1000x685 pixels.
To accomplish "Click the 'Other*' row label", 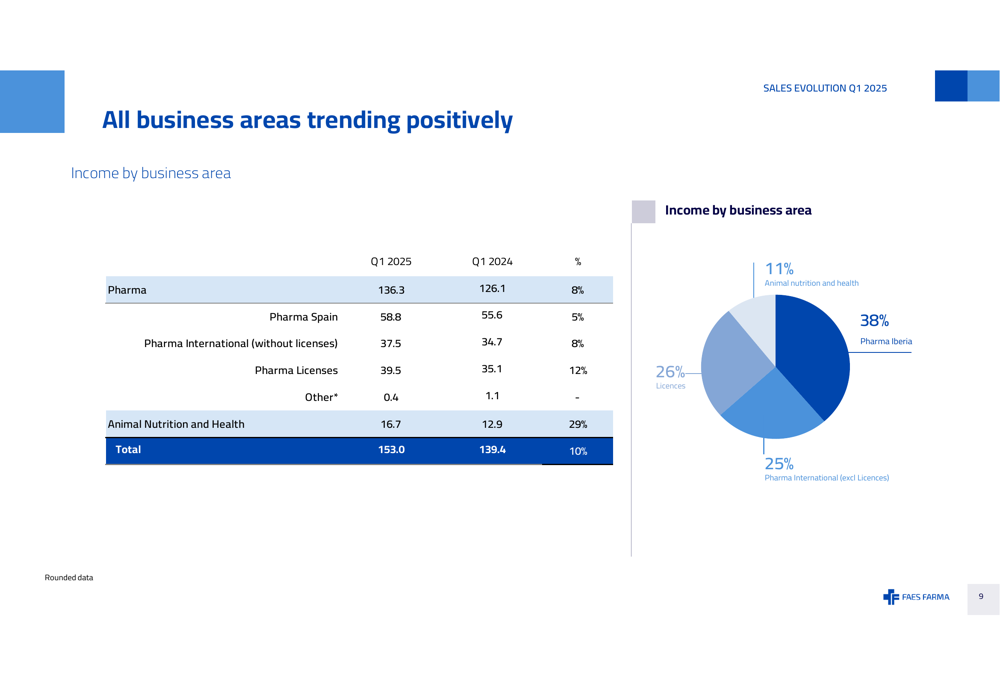I will pos(321,397).
